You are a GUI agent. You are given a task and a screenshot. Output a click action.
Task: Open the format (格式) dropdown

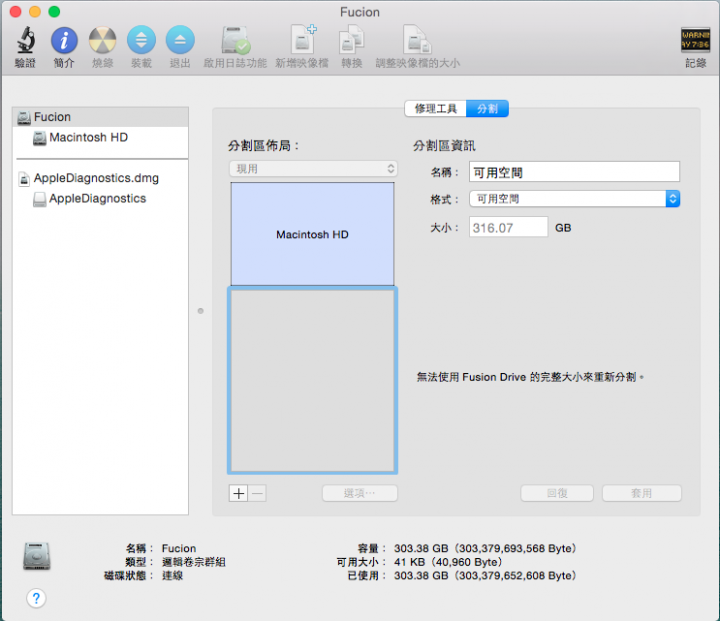coord(574,199)
